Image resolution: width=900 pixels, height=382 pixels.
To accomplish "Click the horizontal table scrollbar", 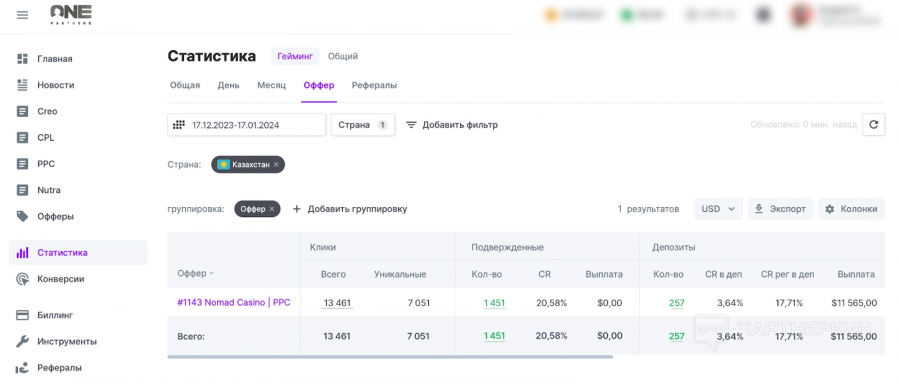I will pyautogui.click(x=390, y=357).
